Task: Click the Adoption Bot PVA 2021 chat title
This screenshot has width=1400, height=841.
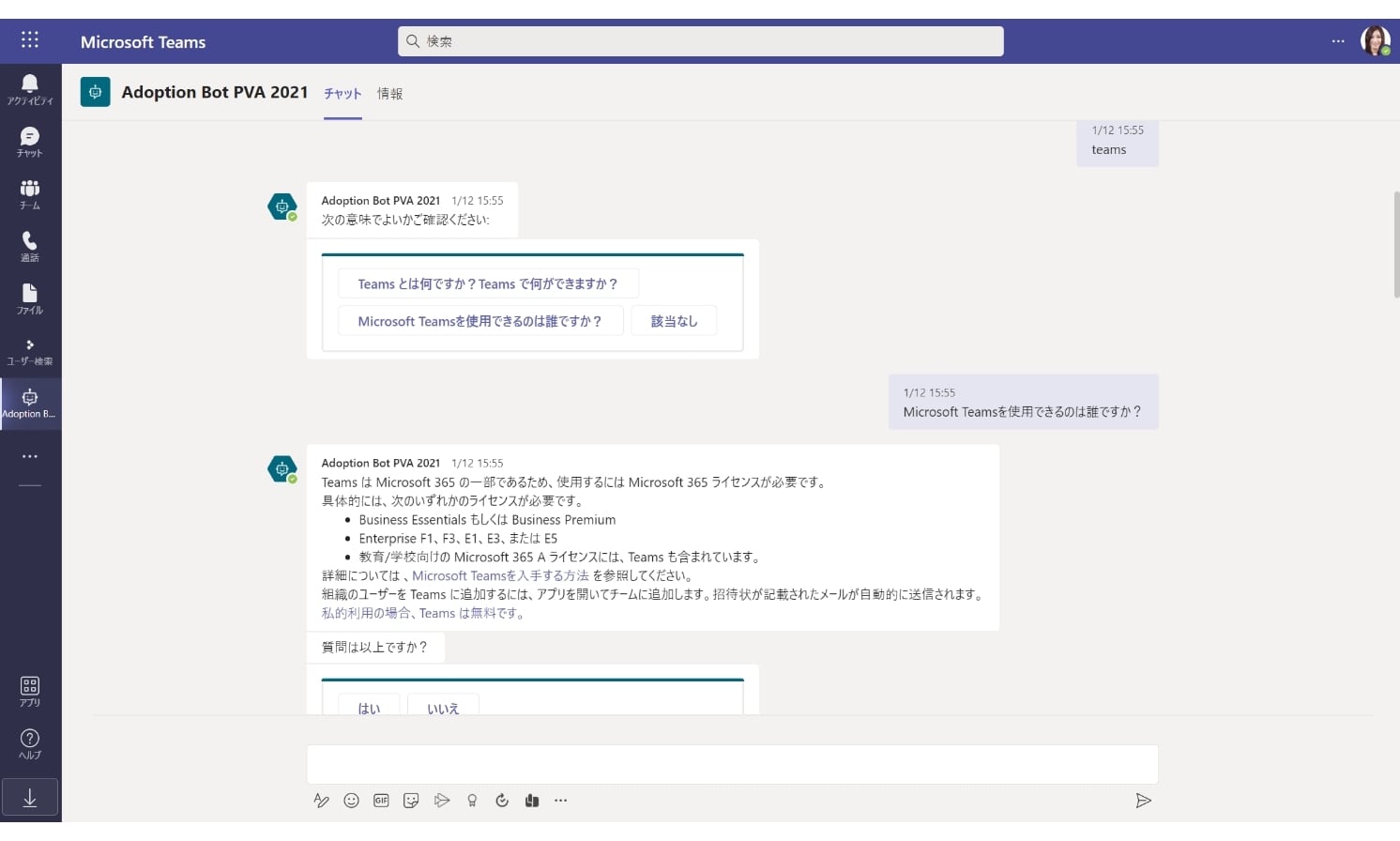Action: 215,92
